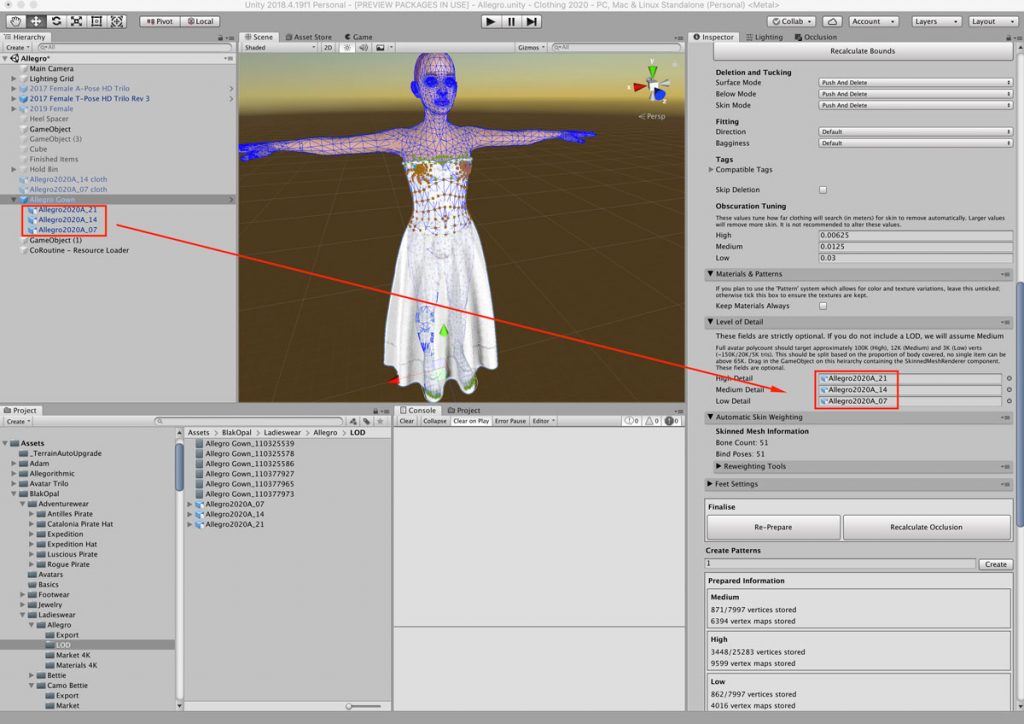Click the Re-Prepare button

pos(773,527)
